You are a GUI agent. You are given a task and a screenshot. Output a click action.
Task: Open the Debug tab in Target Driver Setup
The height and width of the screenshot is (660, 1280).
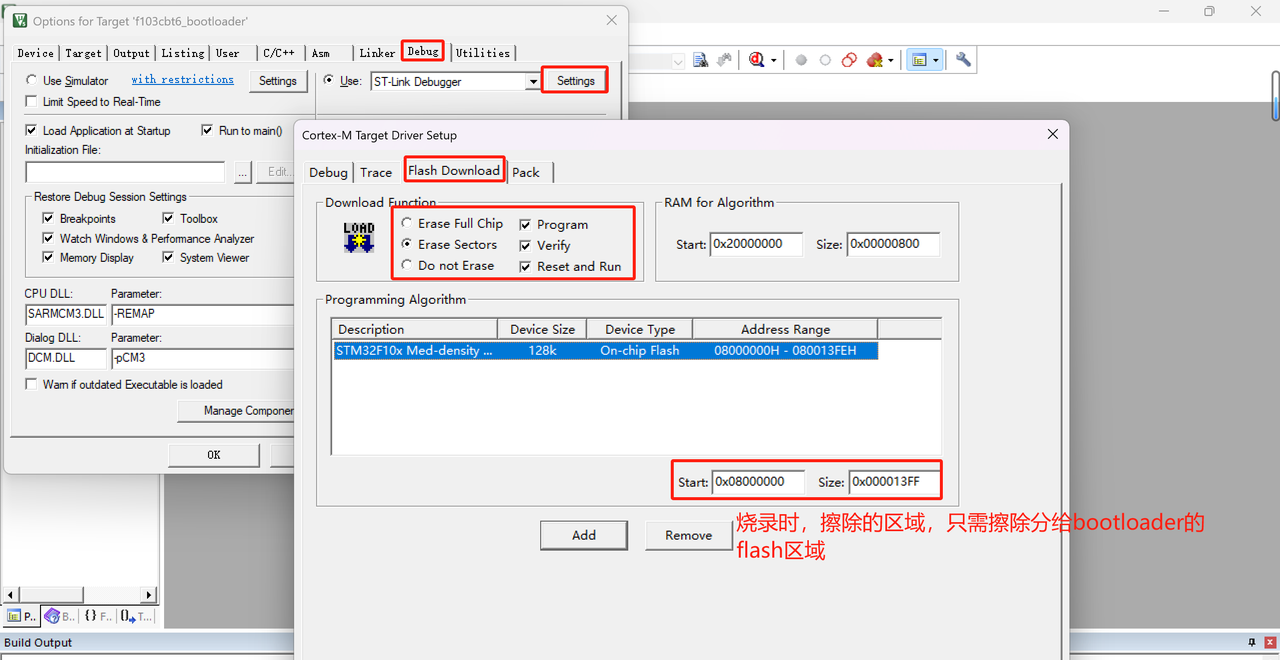[x=328, y=172]
